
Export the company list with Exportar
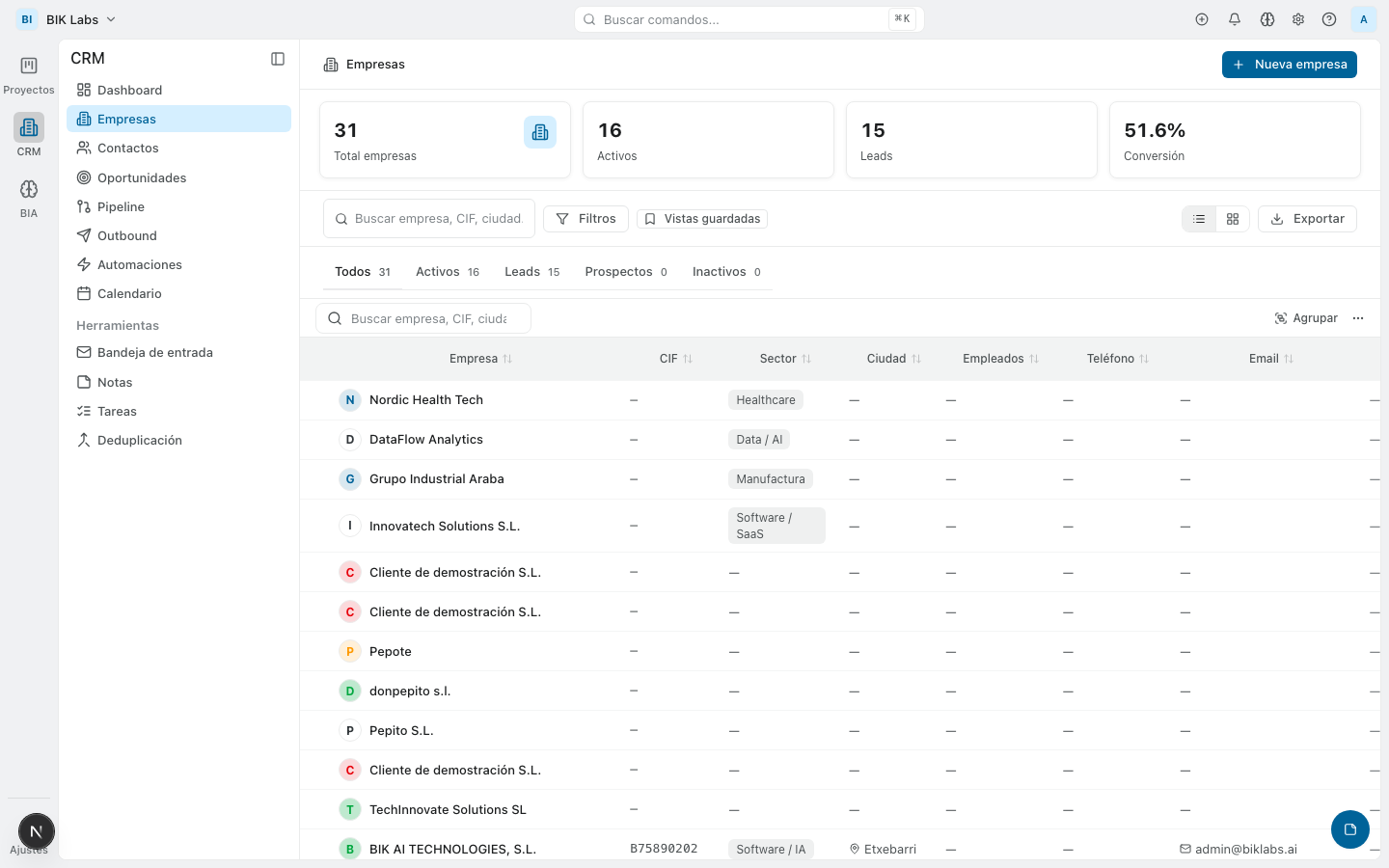[x=1307, y=219]
